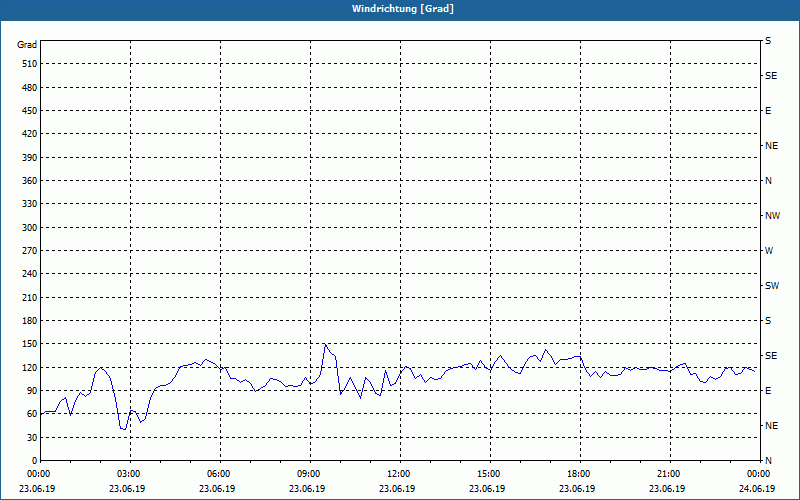Screen dimensions: 800x500
Task: Pick the 150 y-axis tick label
Action: (30, 344)
